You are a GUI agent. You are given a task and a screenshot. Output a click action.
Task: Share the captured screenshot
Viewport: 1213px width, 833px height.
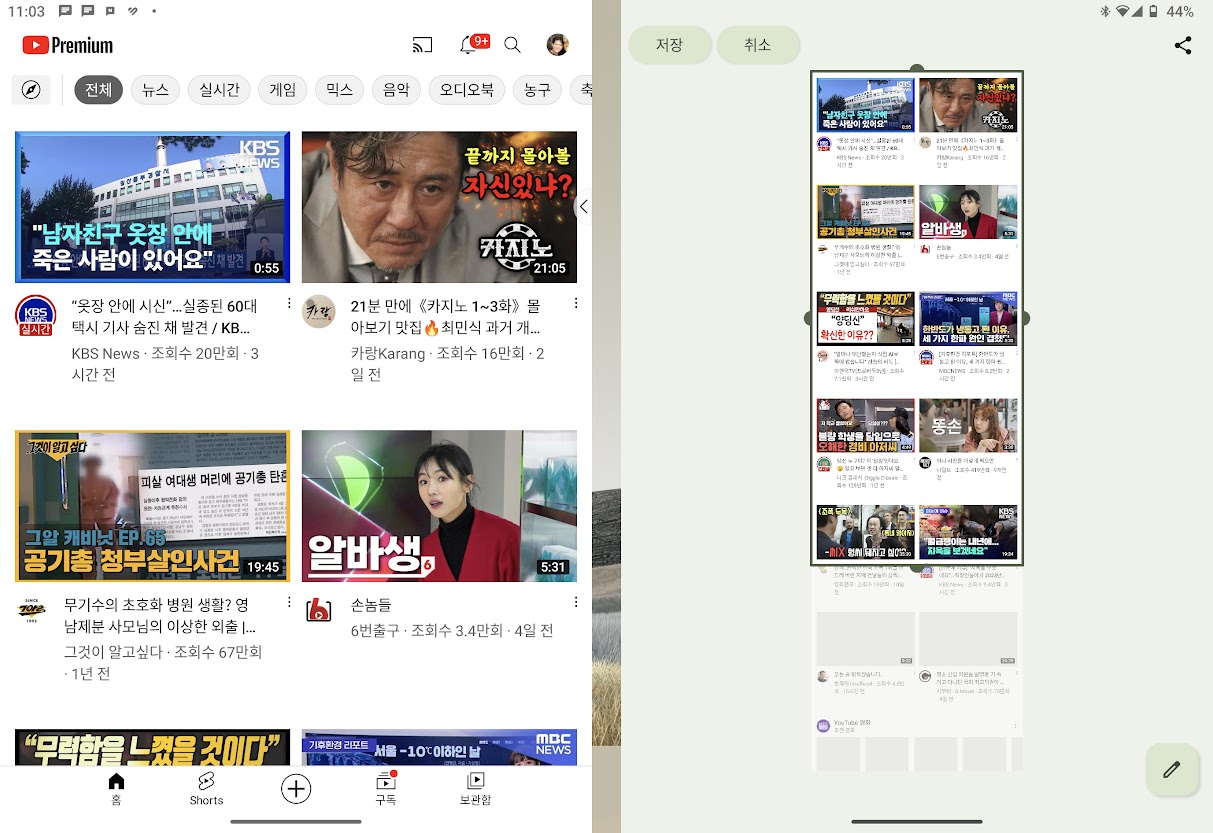[x=1183, y=45]
